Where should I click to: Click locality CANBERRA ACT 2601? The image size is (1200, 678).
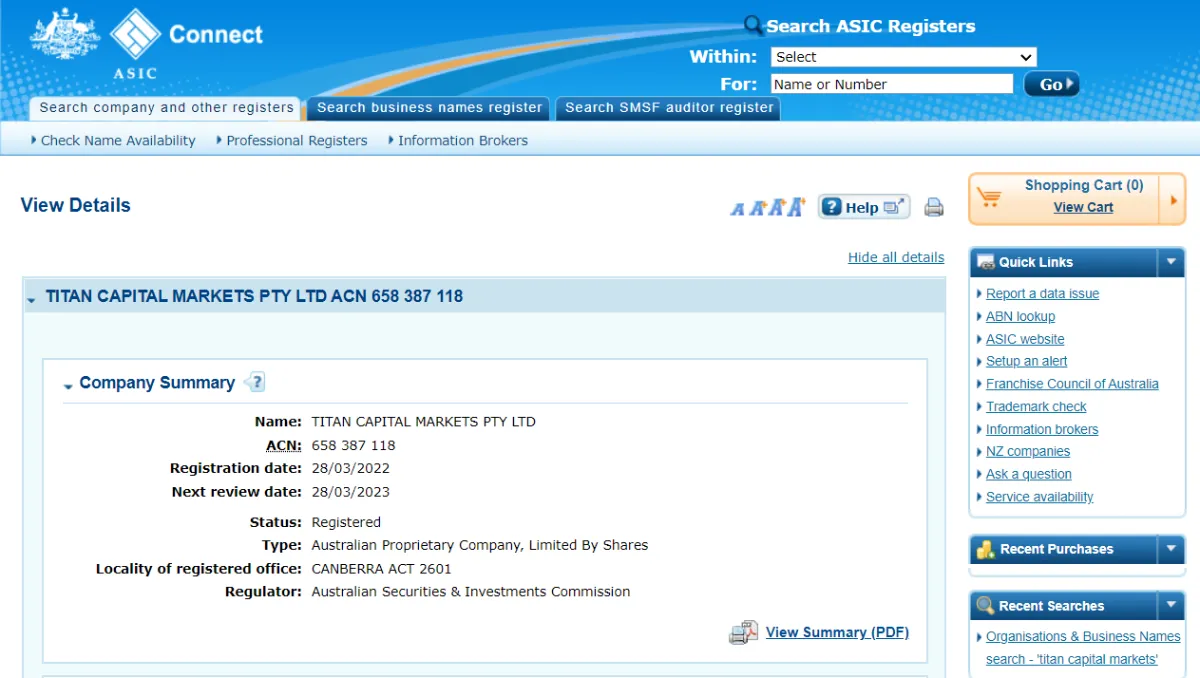pos(381,568)
